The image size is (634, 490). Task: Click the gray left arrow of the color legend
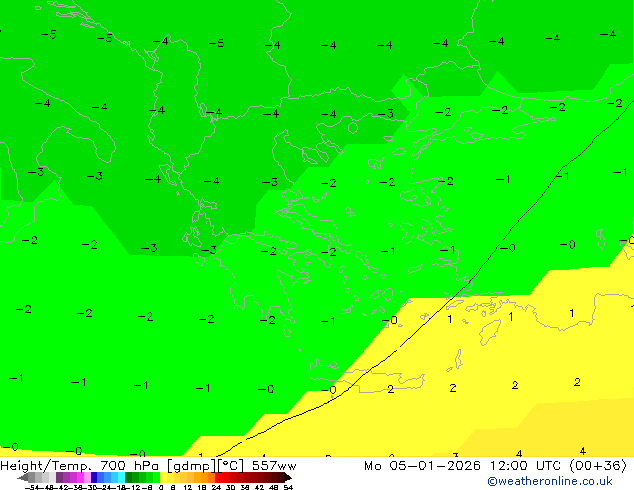point(22,477)
